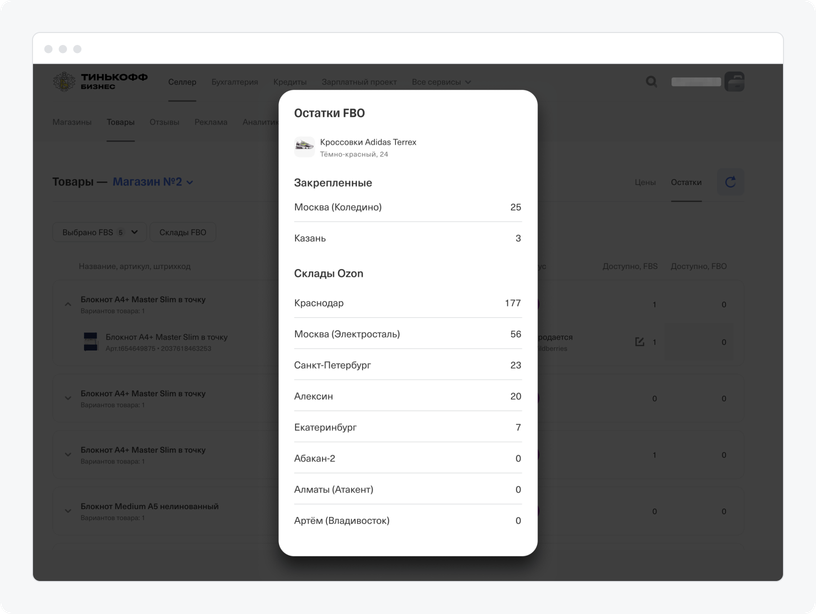The image size is (816, 614).
Task: Select the Москва (Коледино) warehouse row
Action: (407, 207)
